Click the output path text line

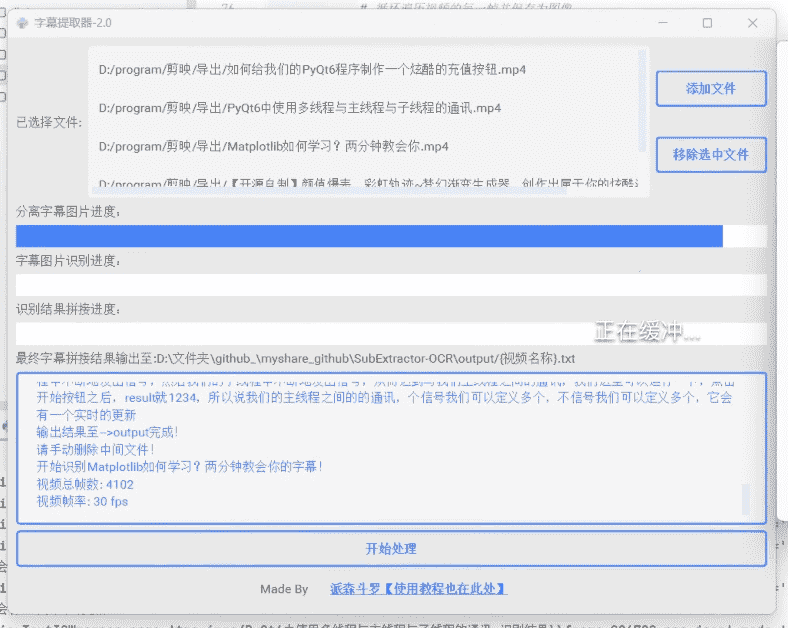point(295,358)
